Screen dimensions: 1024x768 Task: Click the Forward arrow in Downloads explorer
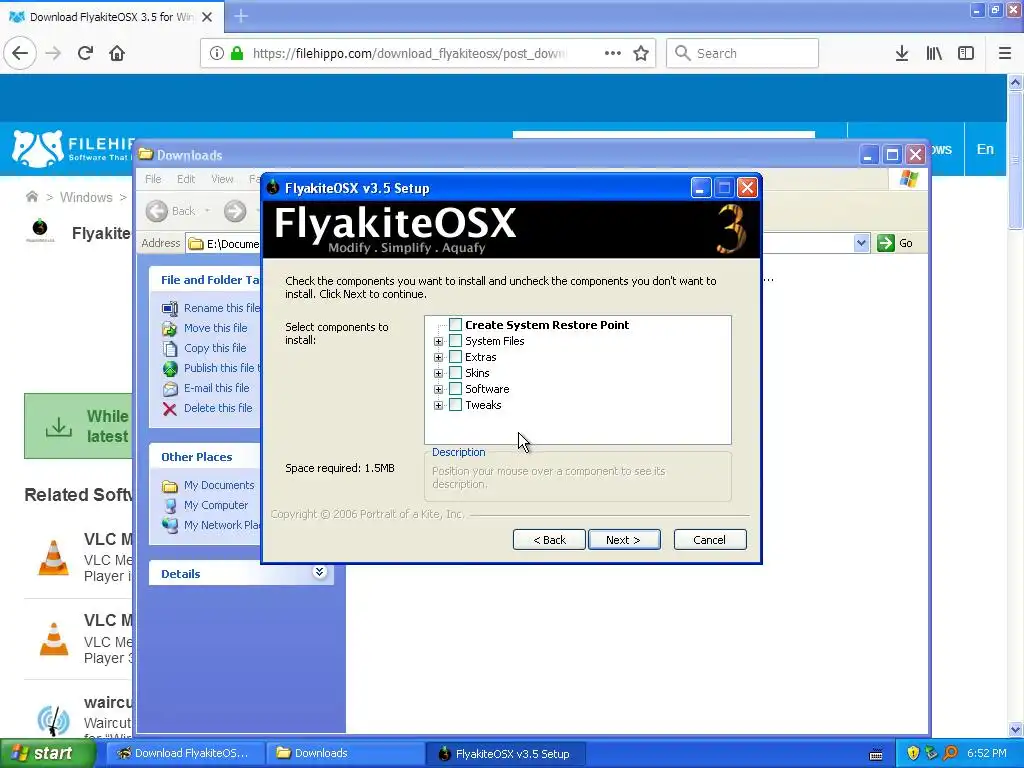(x=234, y=211)
